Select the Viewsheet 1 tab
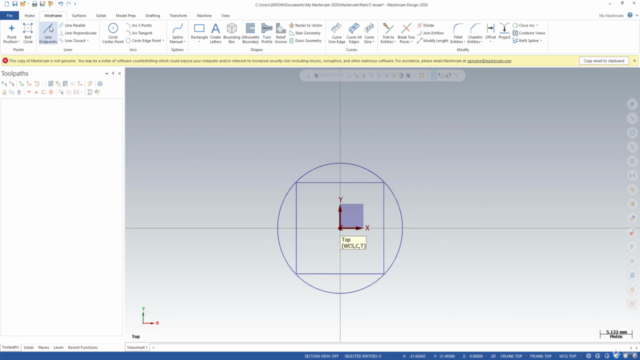The height and width of the screenshot is (360, 640). point(137,347)
